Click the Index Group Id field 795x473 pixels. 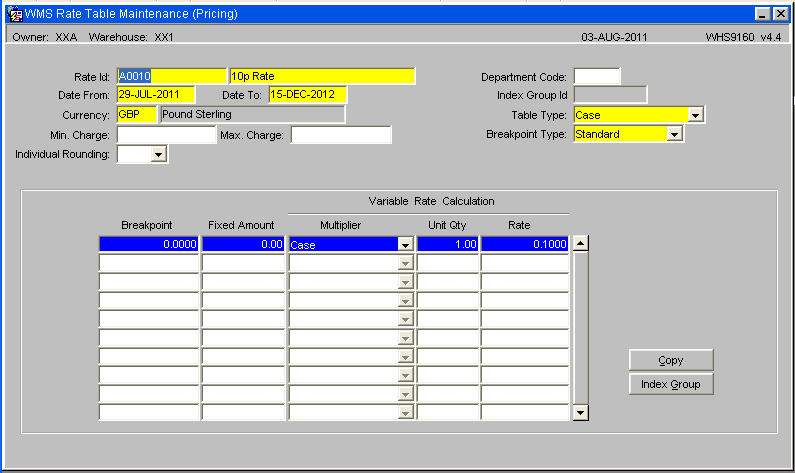610,95
